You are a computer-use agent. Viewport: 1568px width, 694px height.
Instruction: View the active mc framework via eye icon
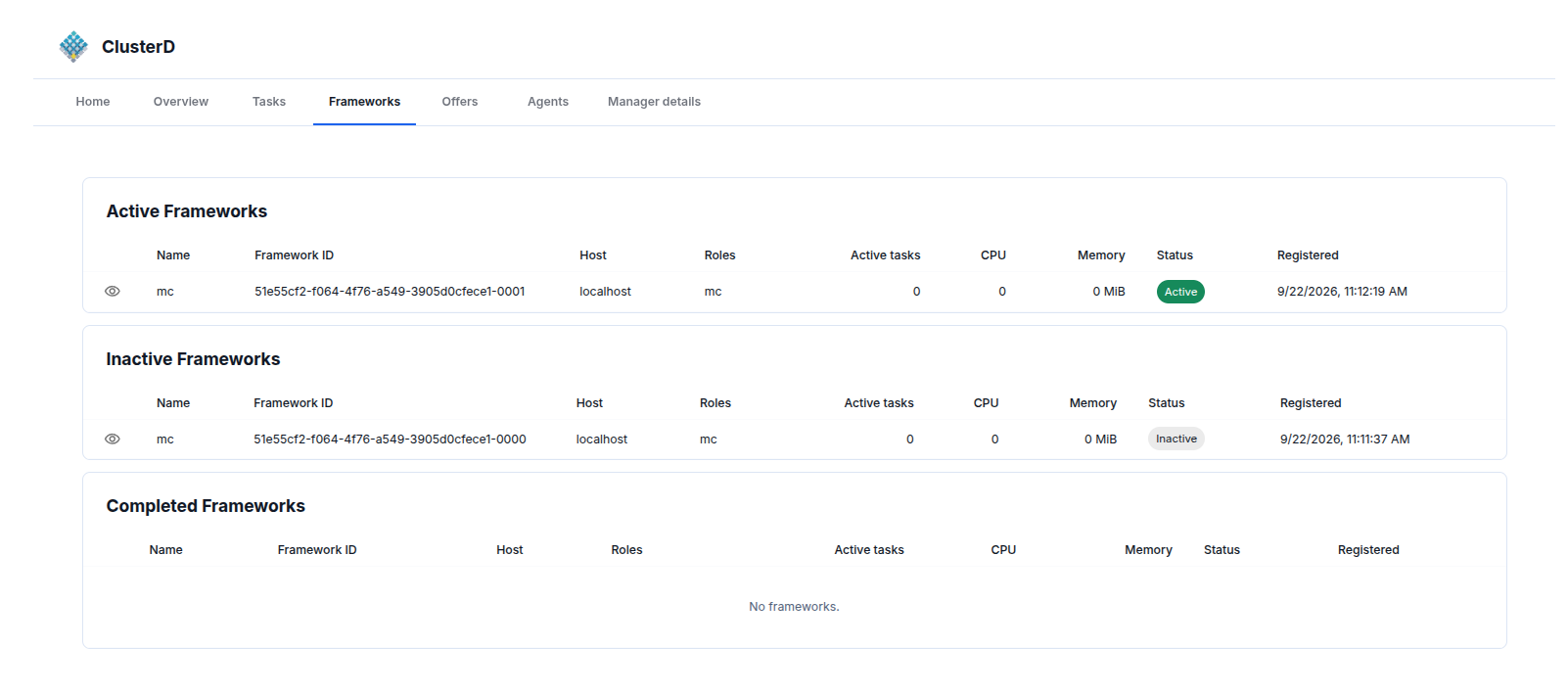point(113,292)
